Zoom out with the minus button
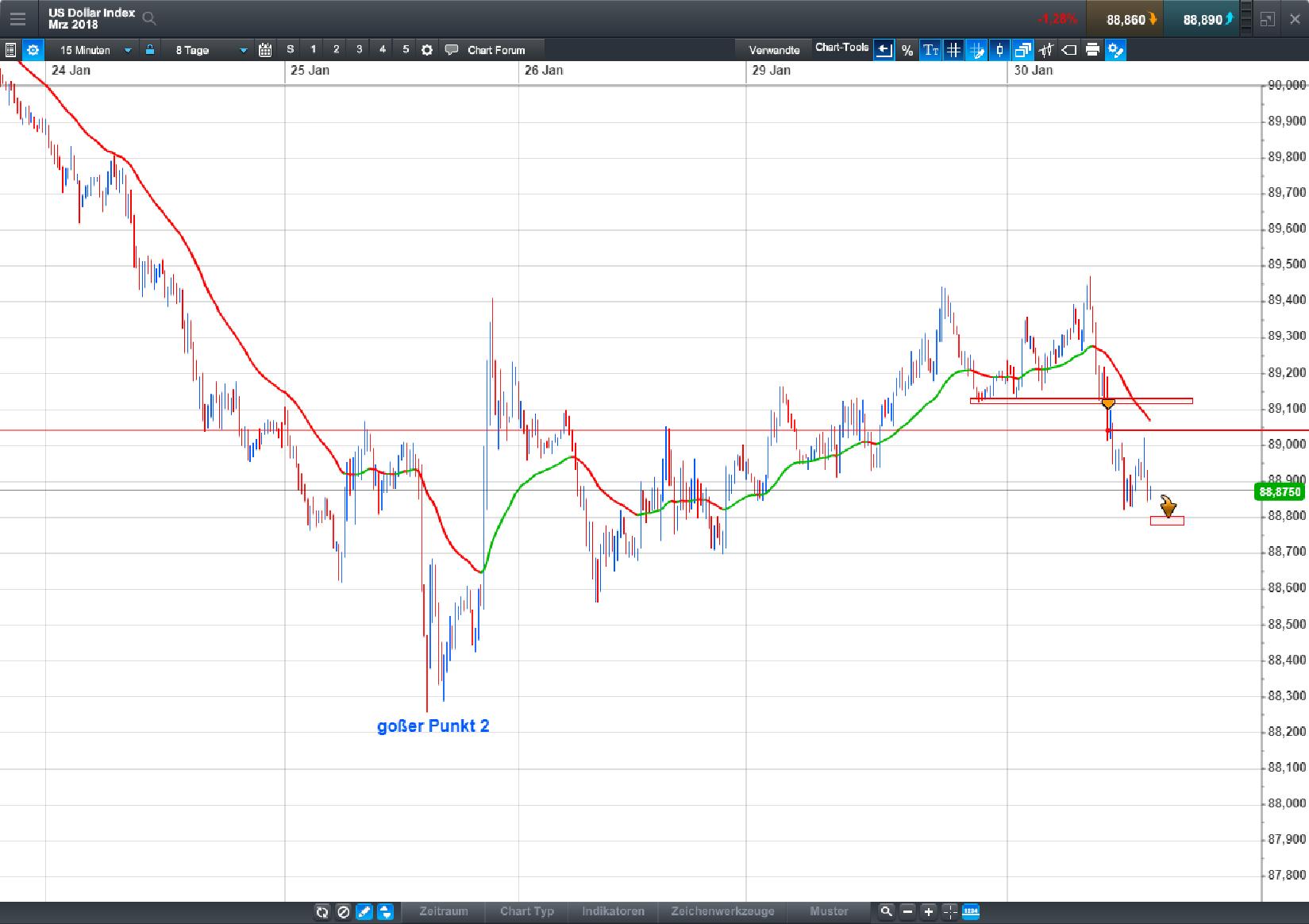 tap(907, 911)
